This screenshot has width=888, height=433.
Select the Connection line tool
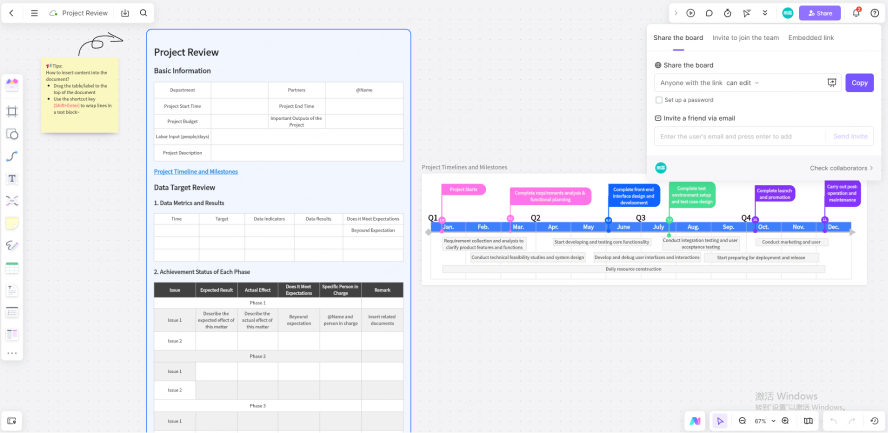tap(12, 157)
